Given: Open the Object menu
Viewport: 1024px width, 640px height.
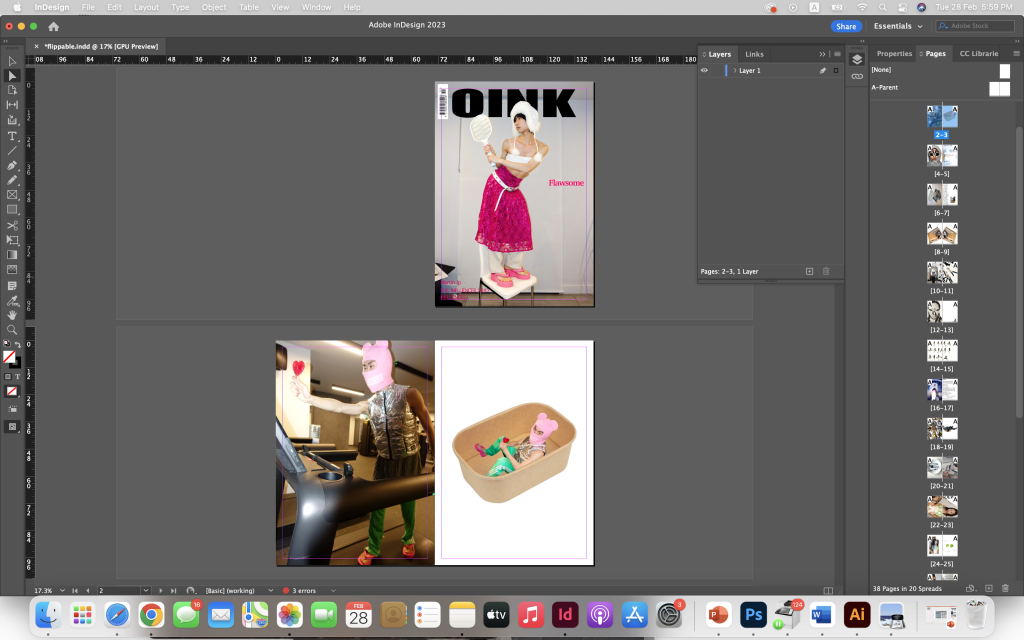Looking at the screenshot, I should (x=214, y=7).
